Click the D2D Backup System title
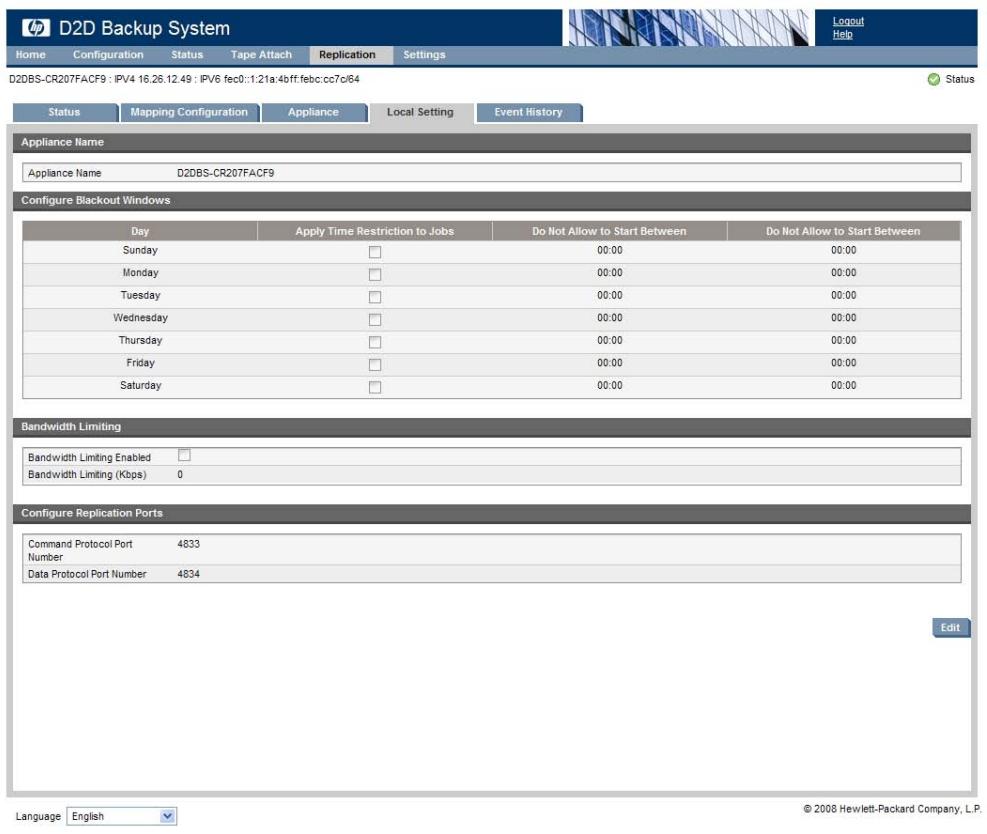The width and height of the screenshot is (987, 834). point(144,28)
